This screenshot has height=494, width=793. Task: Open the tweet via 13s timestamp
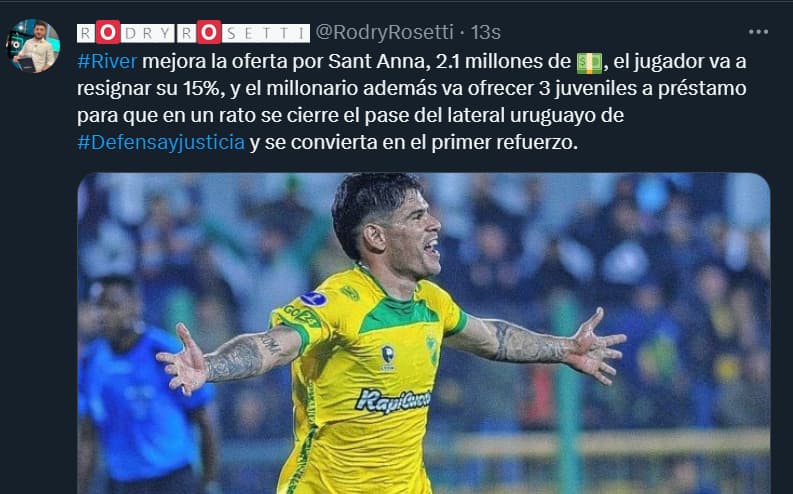(x=486, y=32)
